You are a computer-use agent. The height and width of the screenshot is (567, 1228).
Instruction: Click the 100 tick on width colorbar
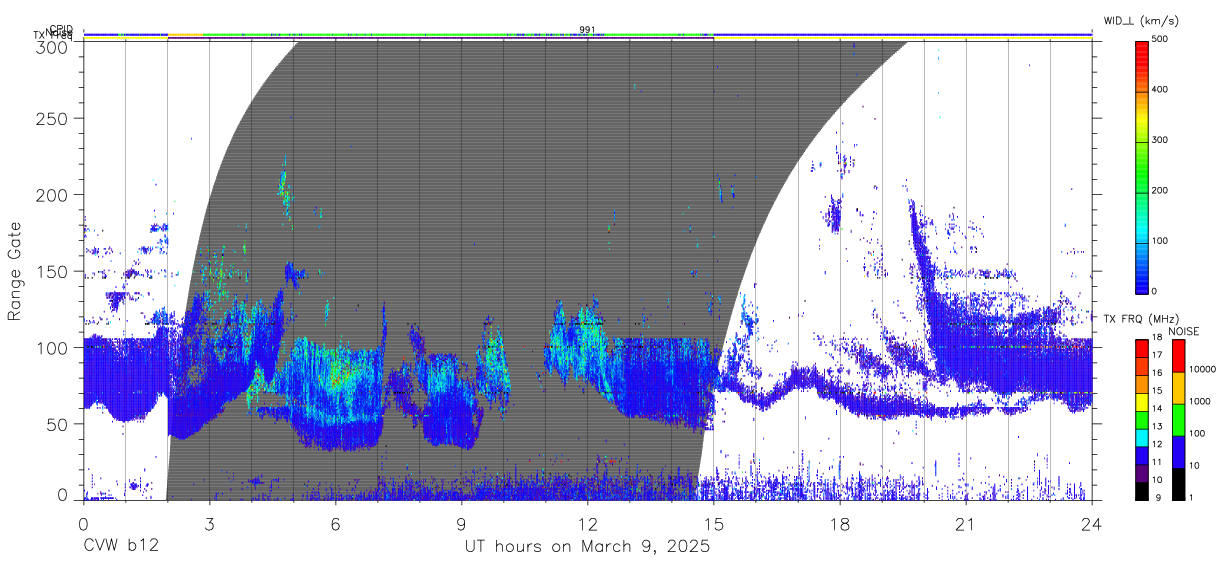[x=1160, y=241]
